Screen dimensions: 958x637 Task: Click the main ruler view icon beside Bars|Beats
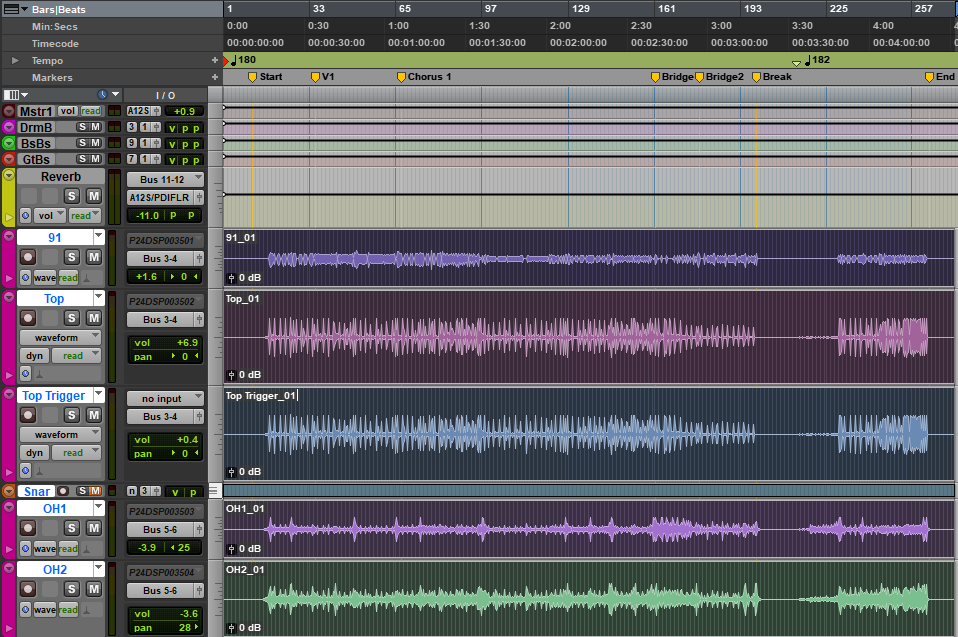[12, 9]
